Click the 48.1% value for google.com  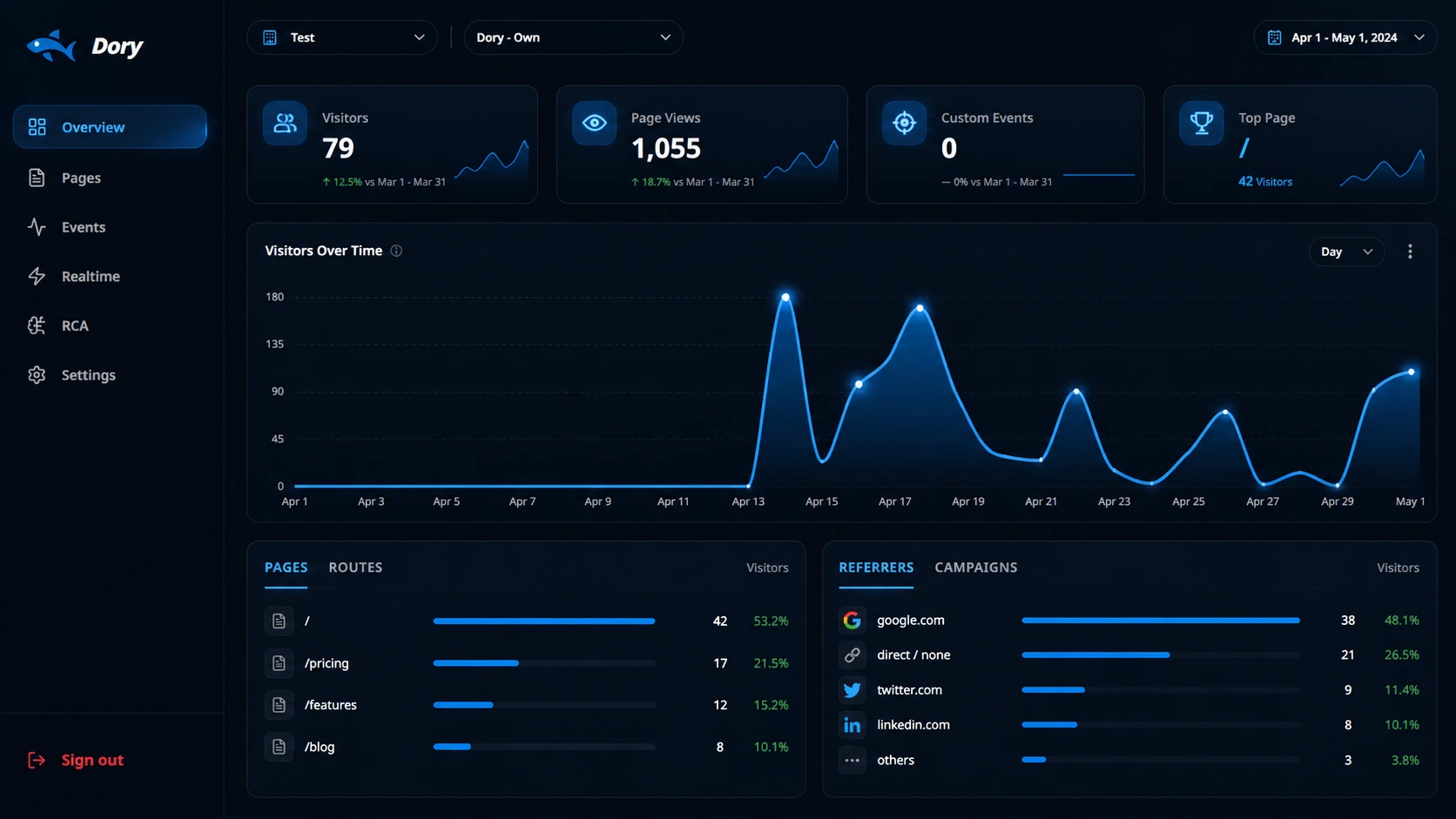coord(1402,620)
